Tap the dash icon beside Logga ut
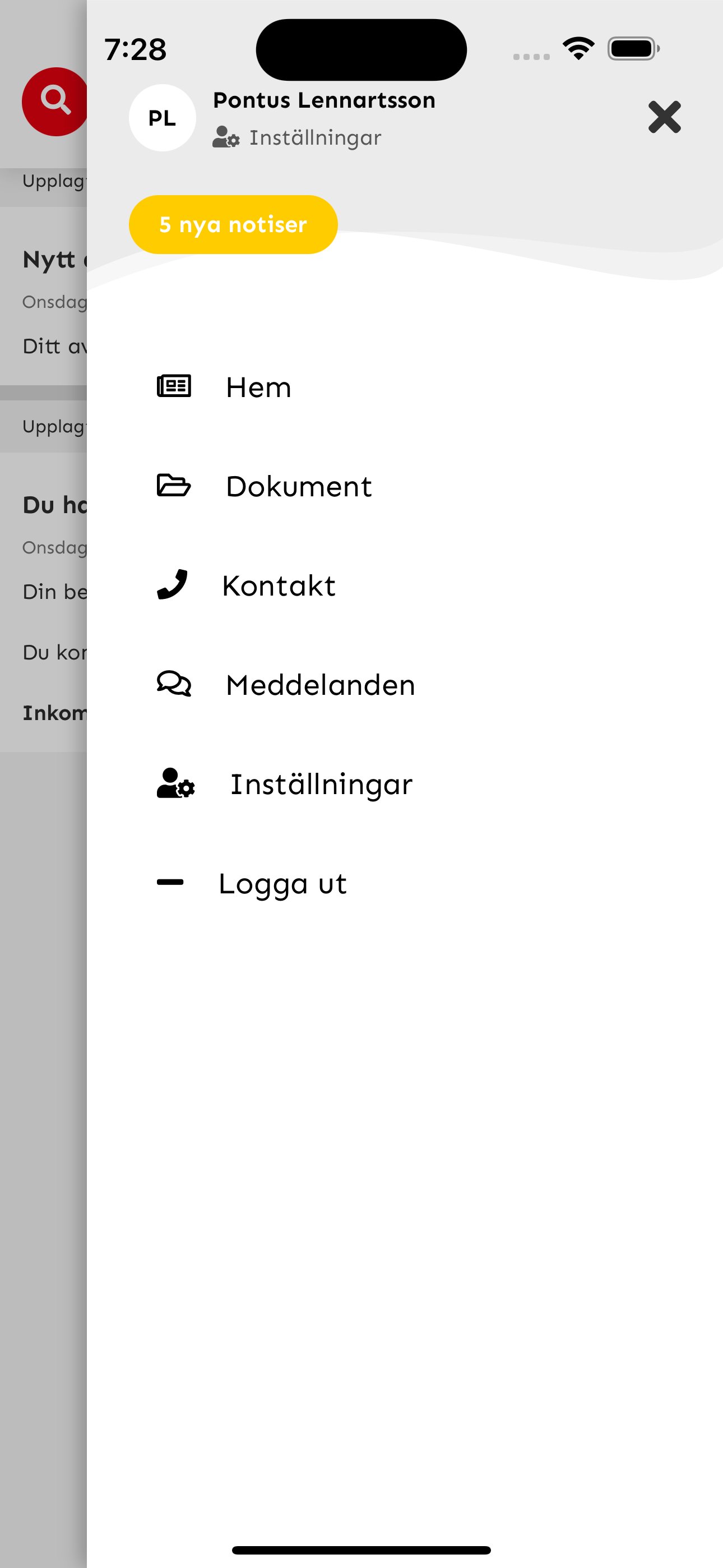Screen dimensions: 723x1568 [170, 883]
